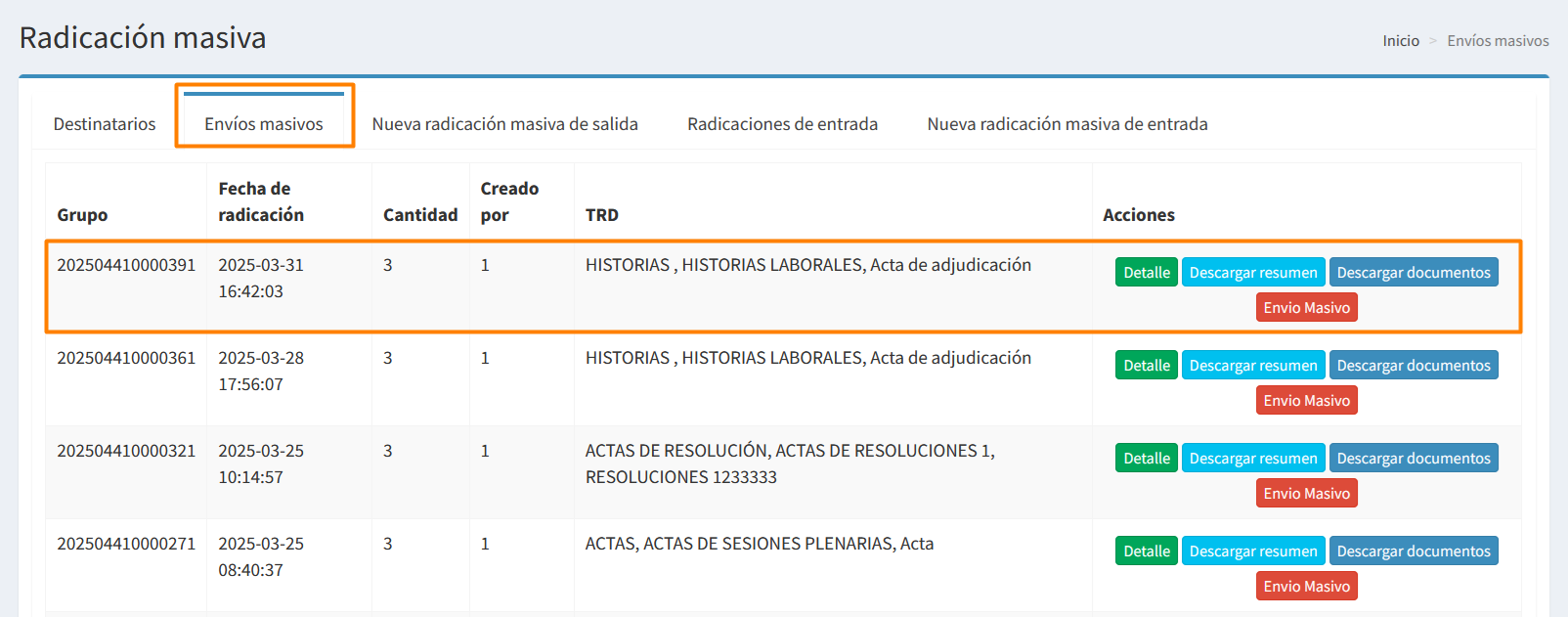Select group number 202504410000271
This screenshot has width=1568, height=617.
(126, 544)
